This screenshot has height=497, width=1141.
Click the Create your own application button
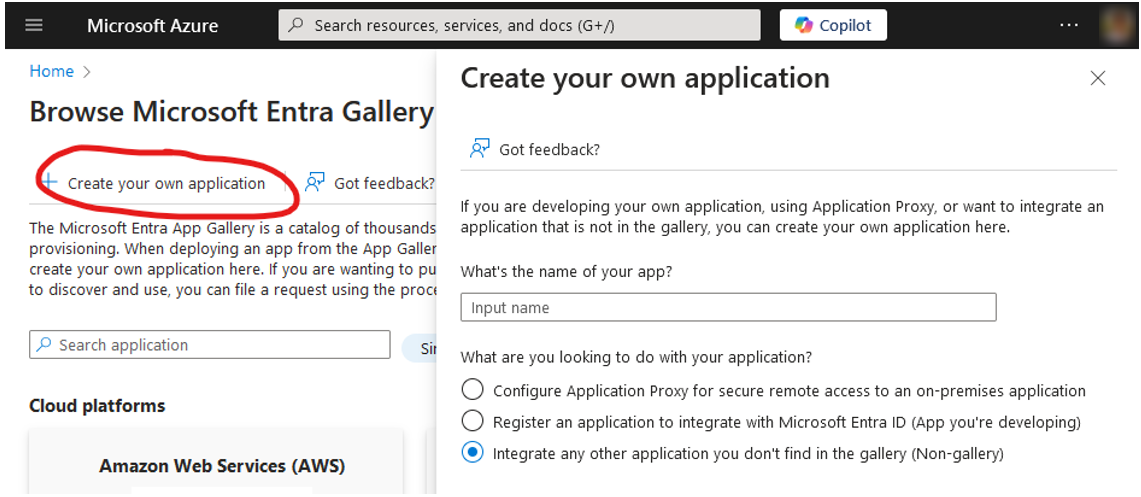pyautogui.click(x=154, y=183)
